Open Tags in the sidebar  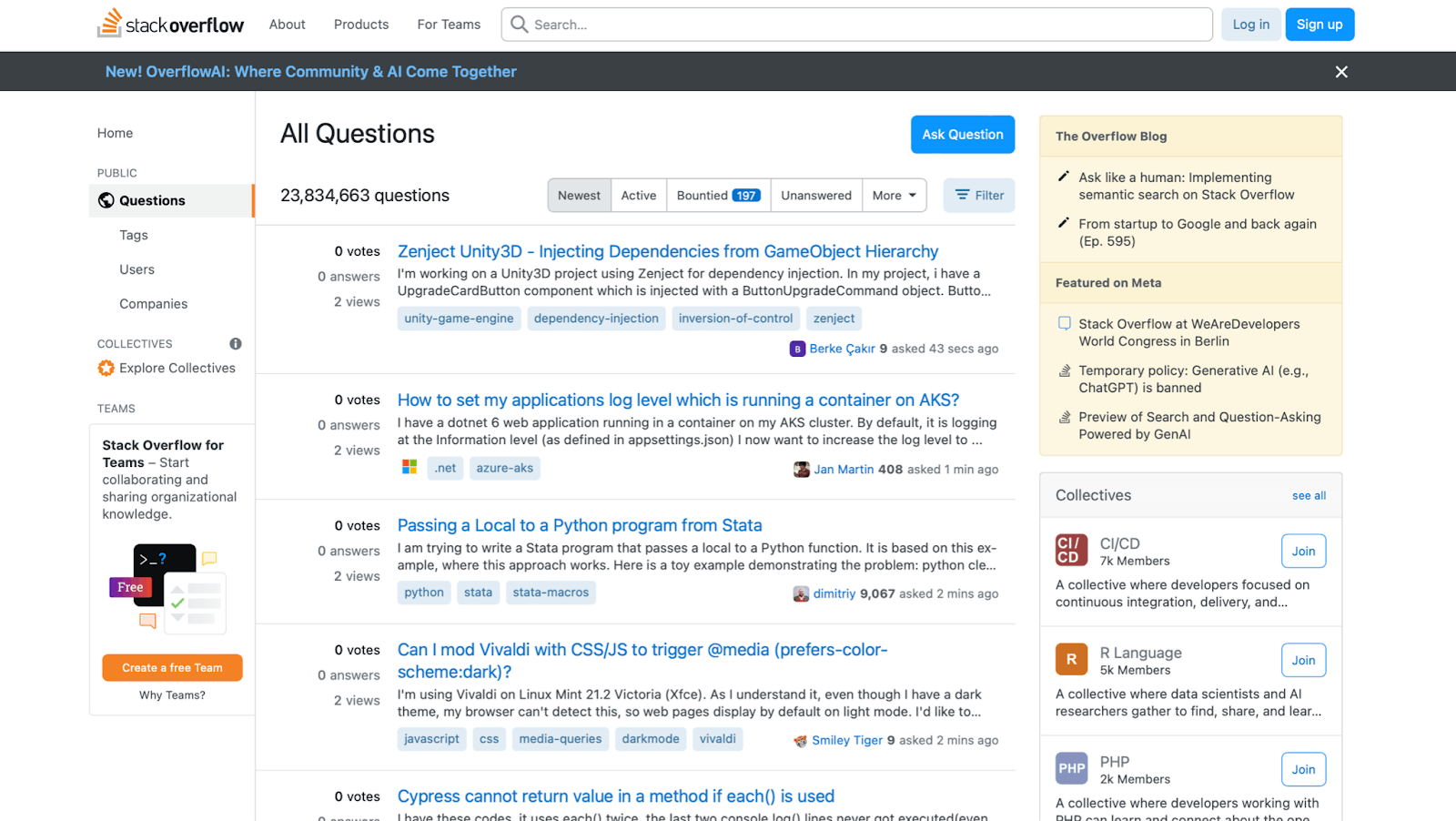click(134, 235)
